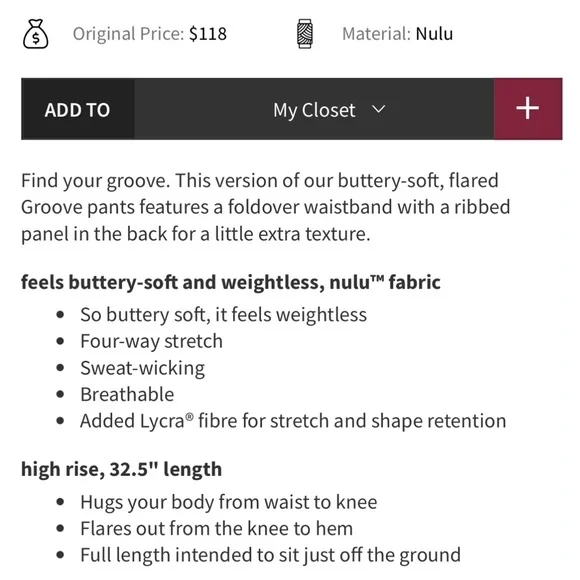Click the Four-way stretch bullet
580x580 pixels.
(151, 341)
